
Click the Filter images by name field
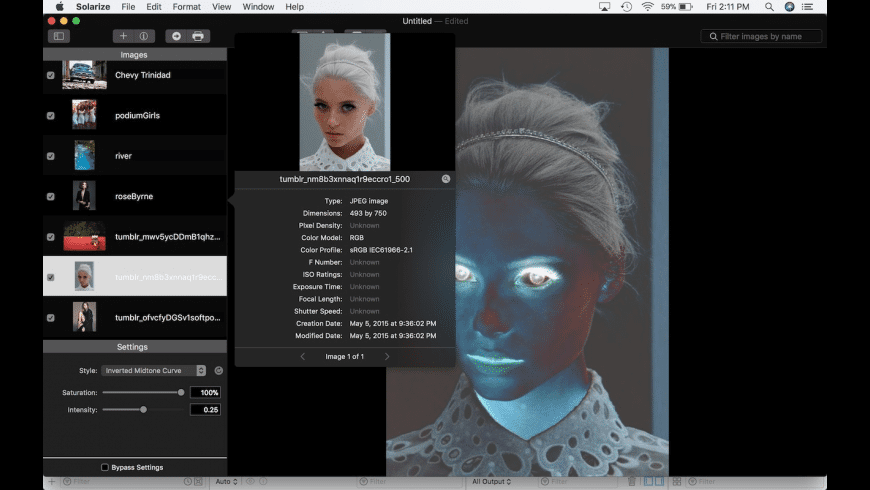coord(762,36)
